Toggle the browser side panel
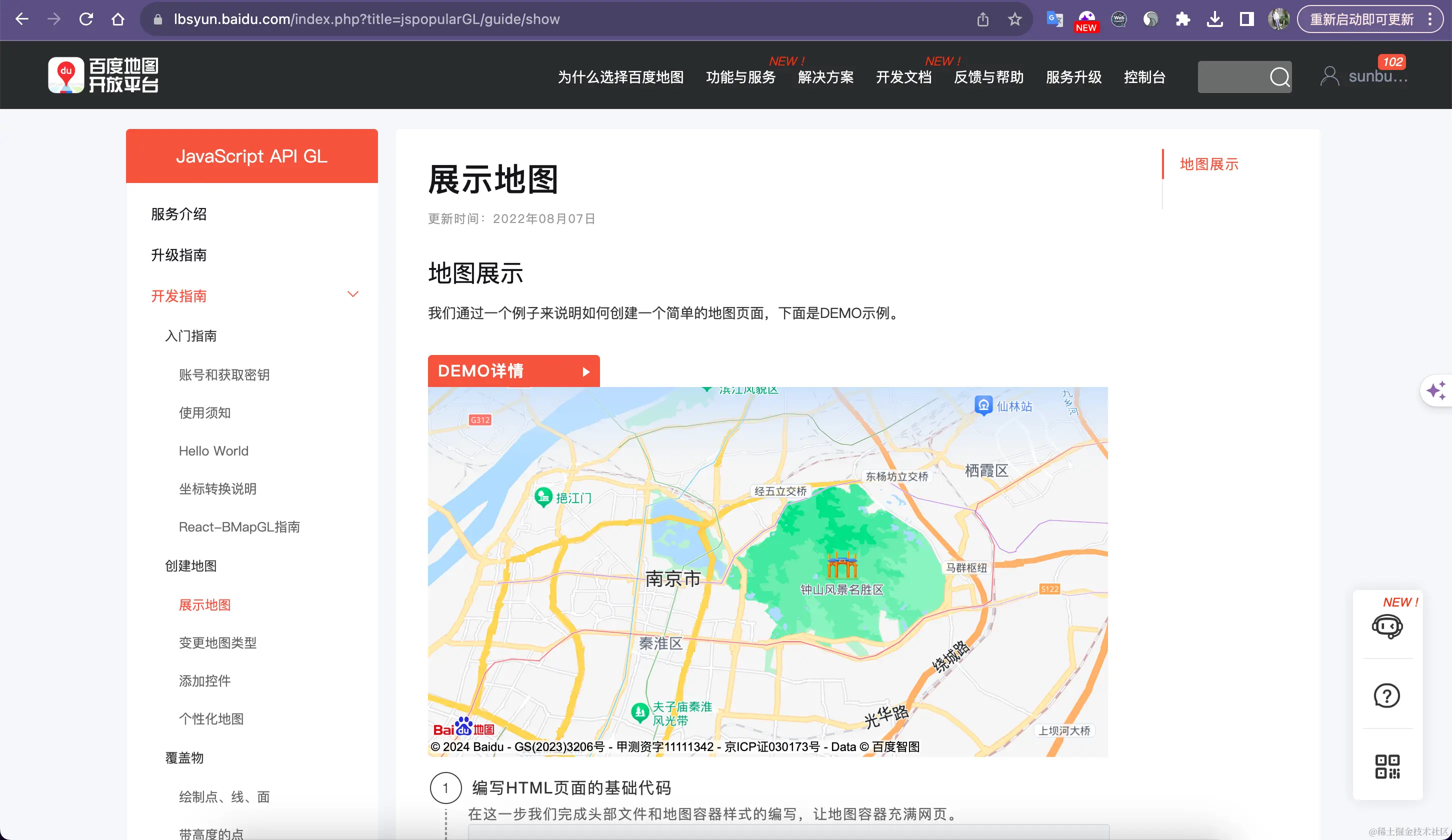This screenshot has height=840, width=1452. point(1247,19)
